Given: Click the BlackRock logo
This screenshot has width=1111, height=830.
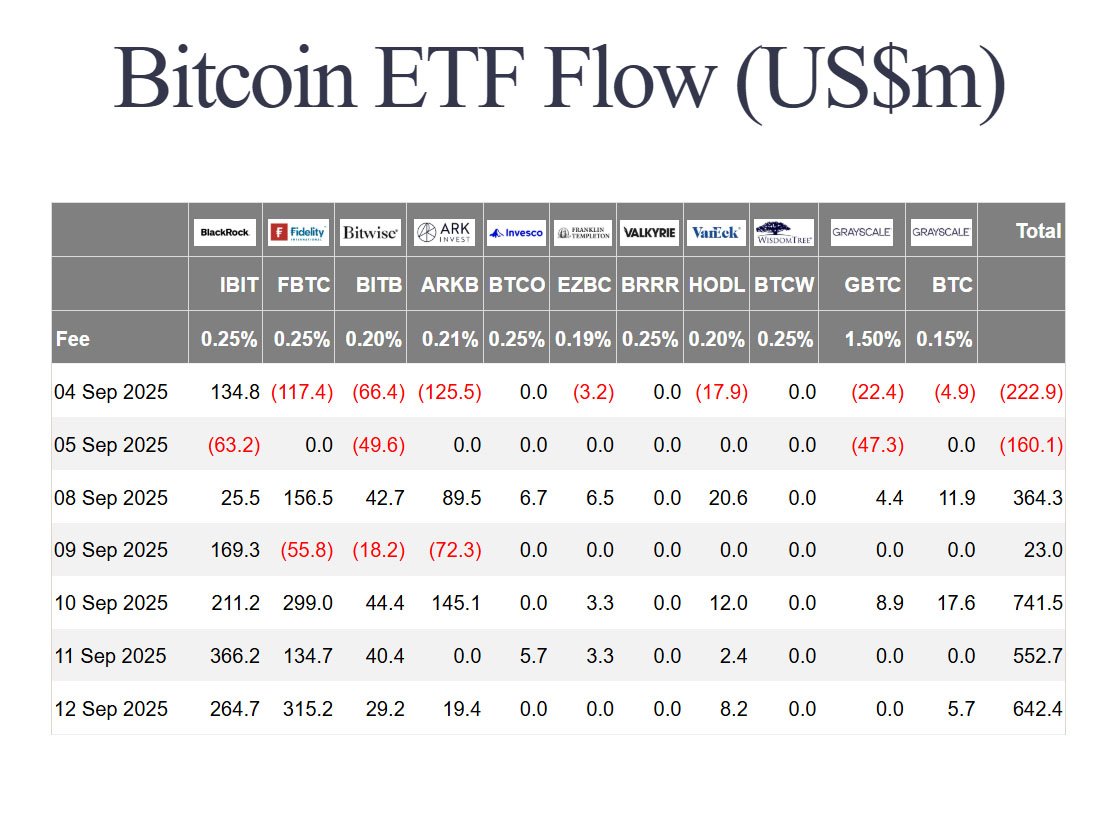Looking at the screenshot, I should 225,232.
